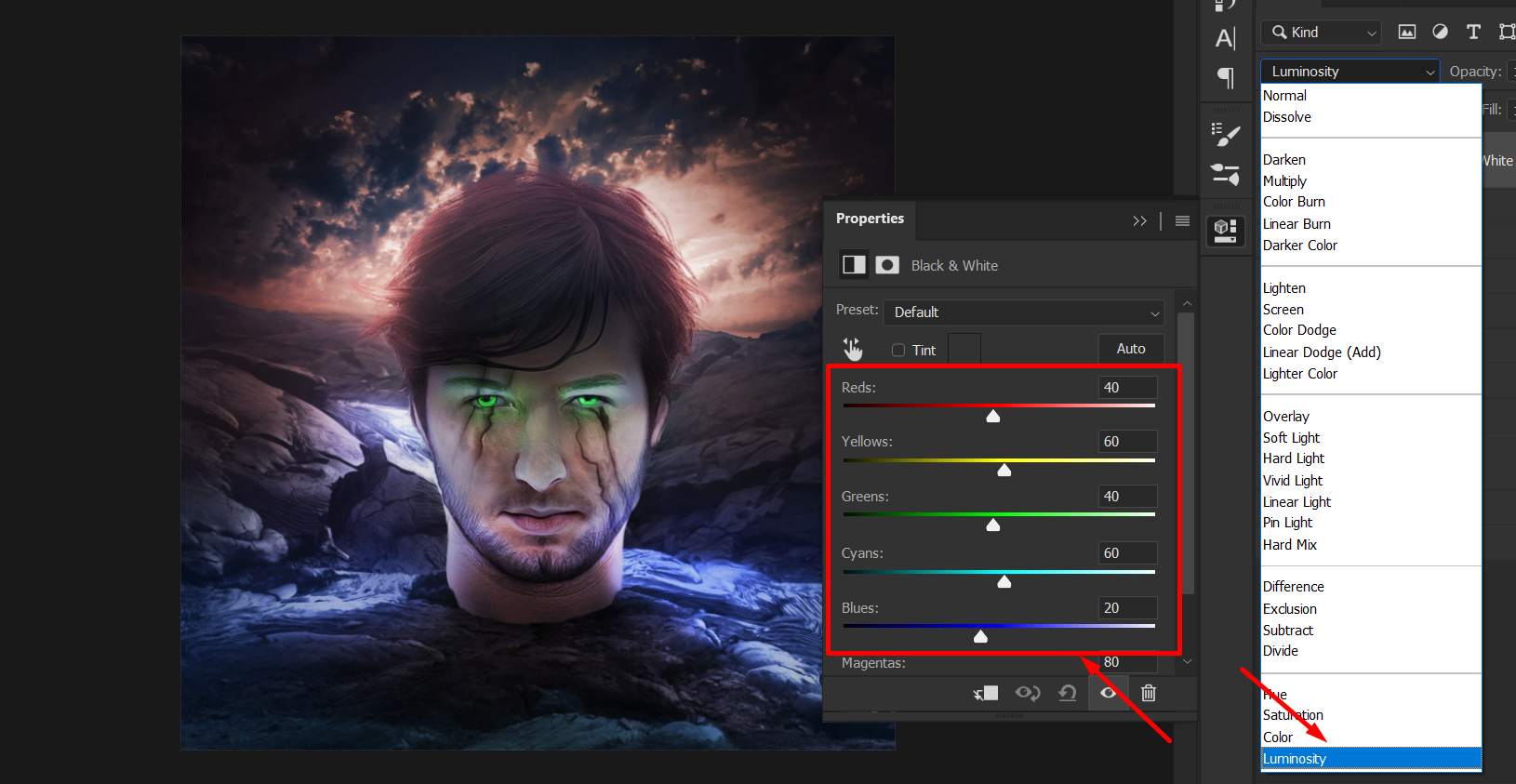Switch to the Properties tab
Viewport: 1516px width, 784px height.
tap(870, 219)
